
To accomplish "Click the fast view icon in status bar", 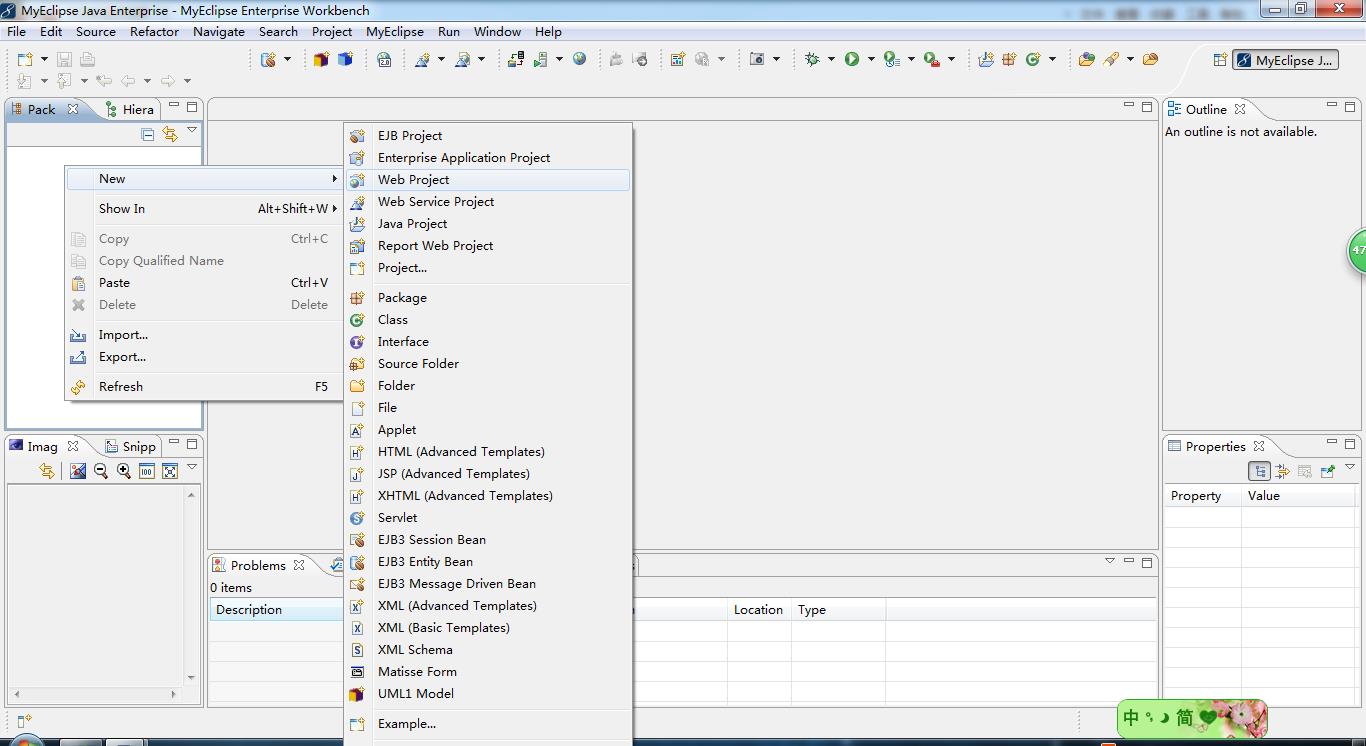I will [x=24, y=721].
